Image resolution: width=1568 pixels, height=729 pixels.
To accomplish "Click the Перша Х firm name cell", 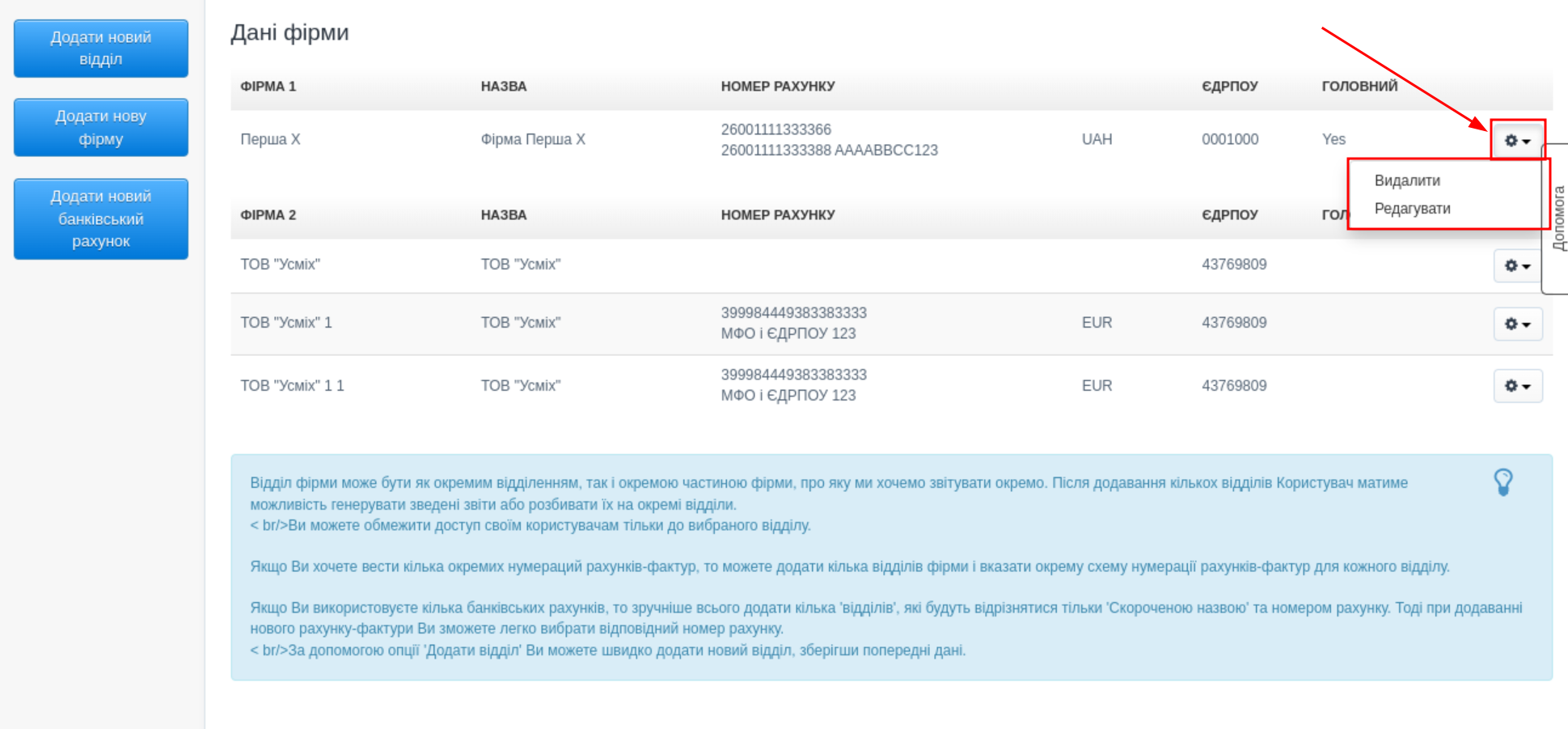I will click(x=270, y=139).
